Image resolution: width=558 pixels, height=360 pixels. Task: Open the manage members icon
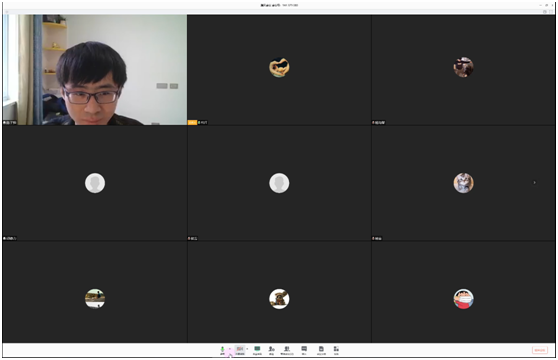pyautogui.click(x=287, y=350)
